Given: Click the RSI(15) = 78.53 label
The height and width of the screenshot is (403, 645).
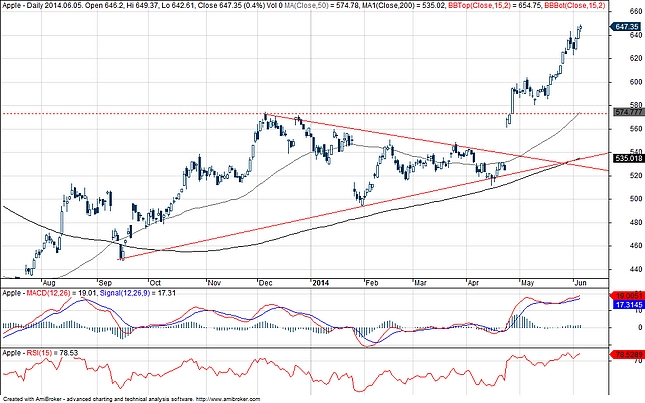Looking at the screenshot, I should 52,352.
